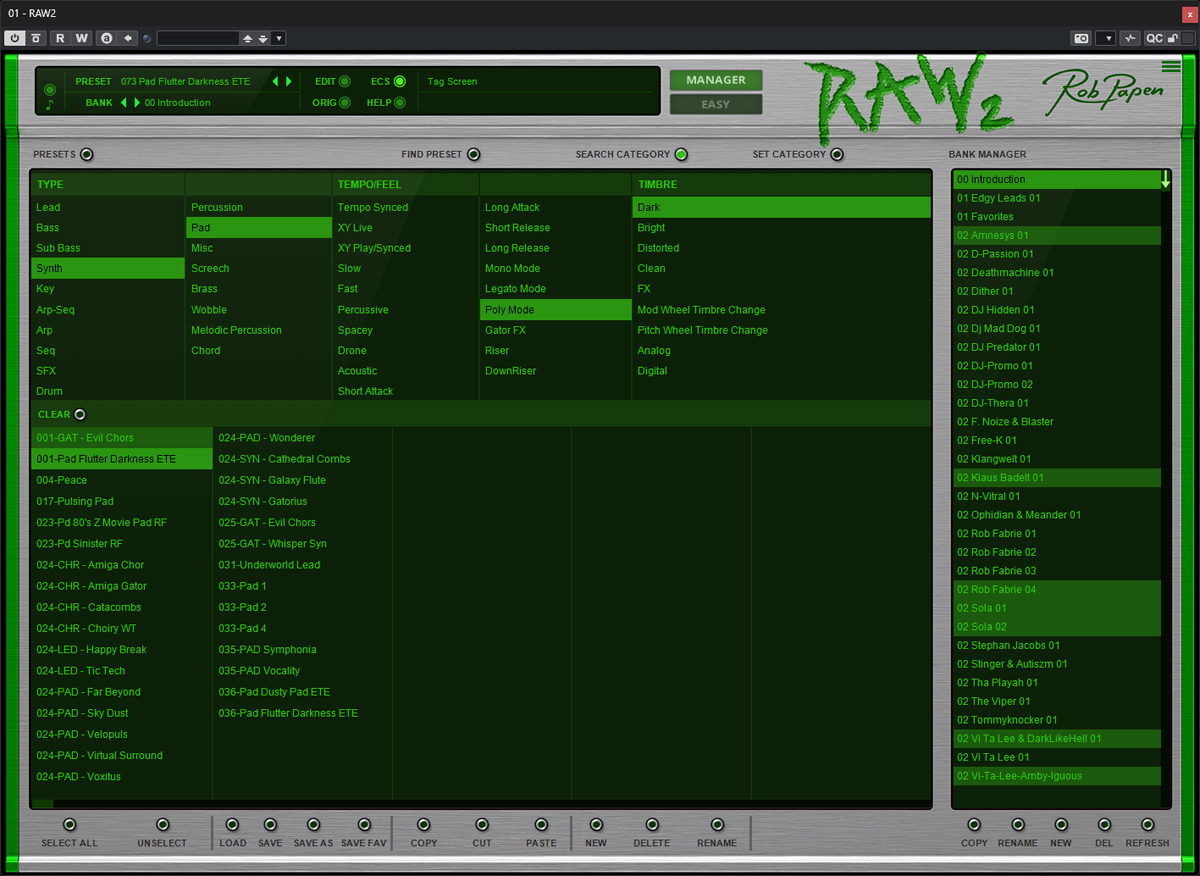Click the EASY mode button
Viewport: 1200px width, 876px height.
(716, 104)
